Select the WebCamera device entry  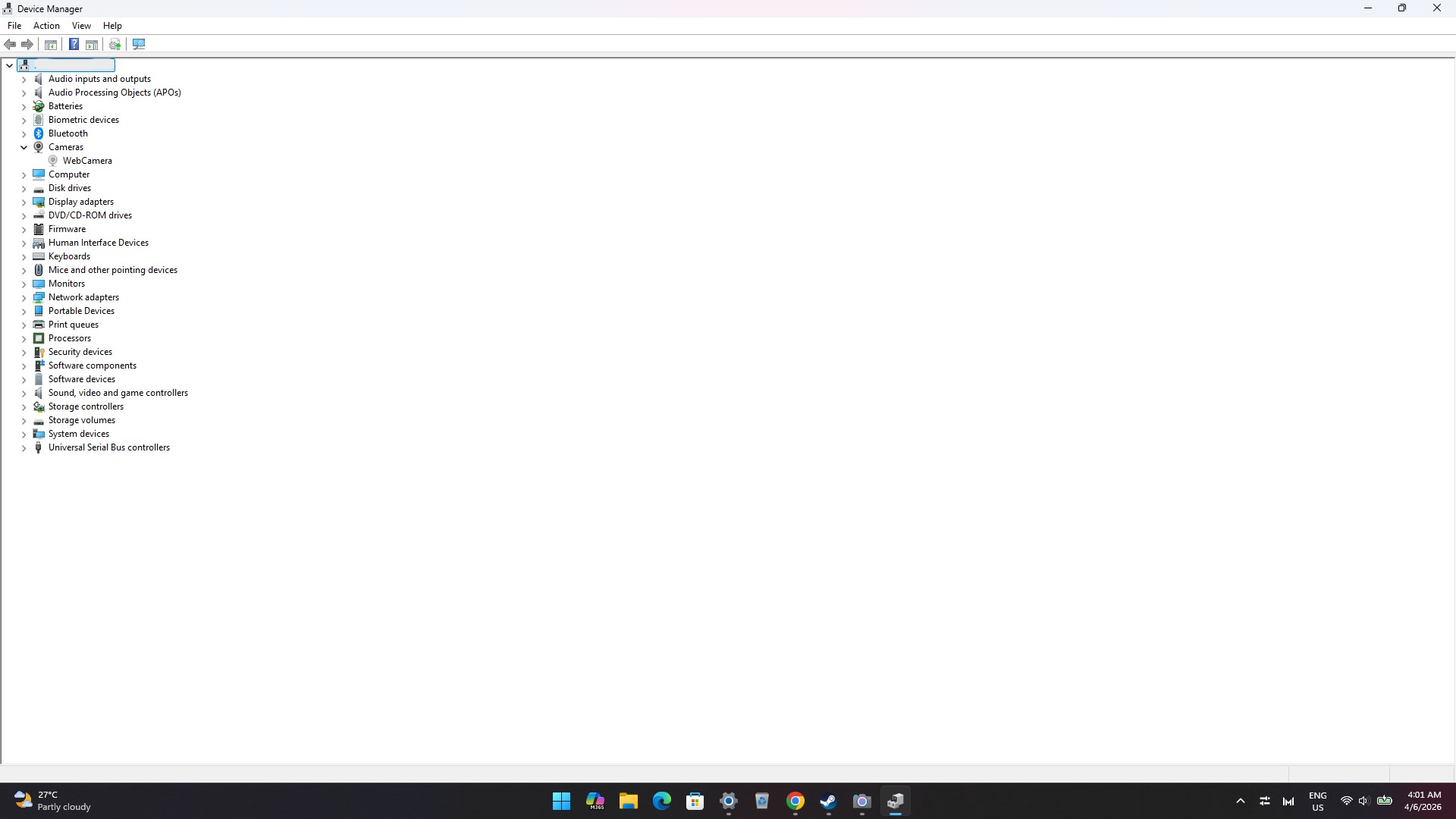pyautogui.click(x=87, y=161)
